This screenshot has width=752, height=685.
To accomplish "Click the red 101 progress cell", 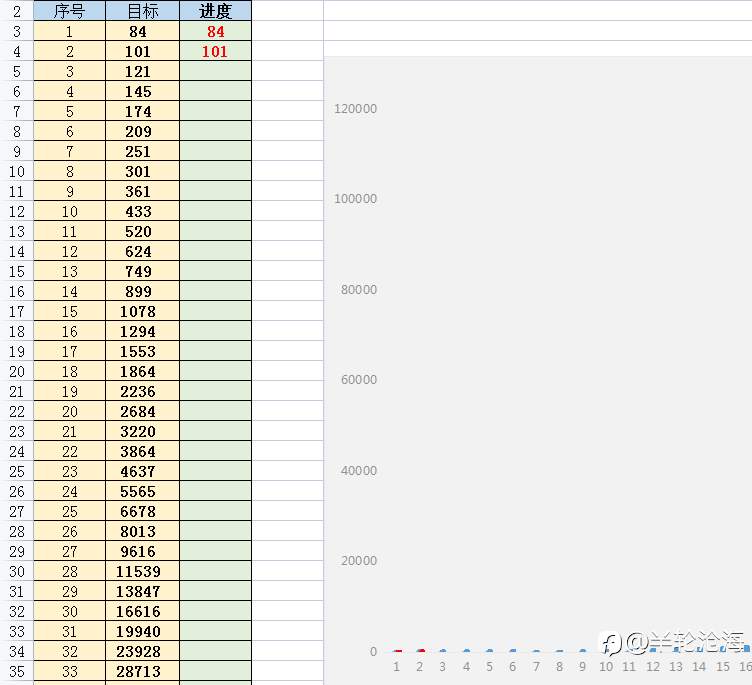I will (215, 51).
